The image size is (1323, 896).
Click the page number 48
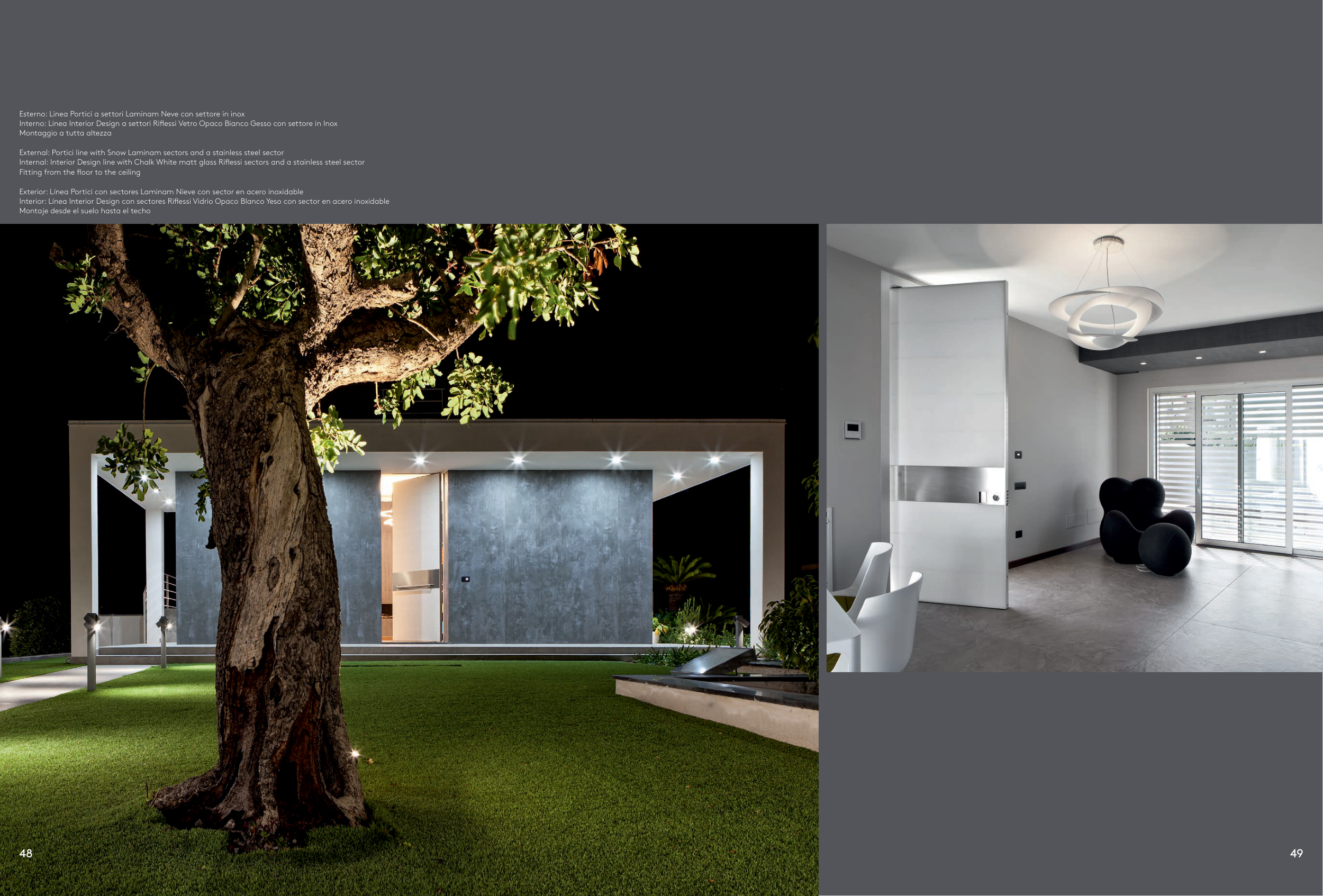click(25, 853)
